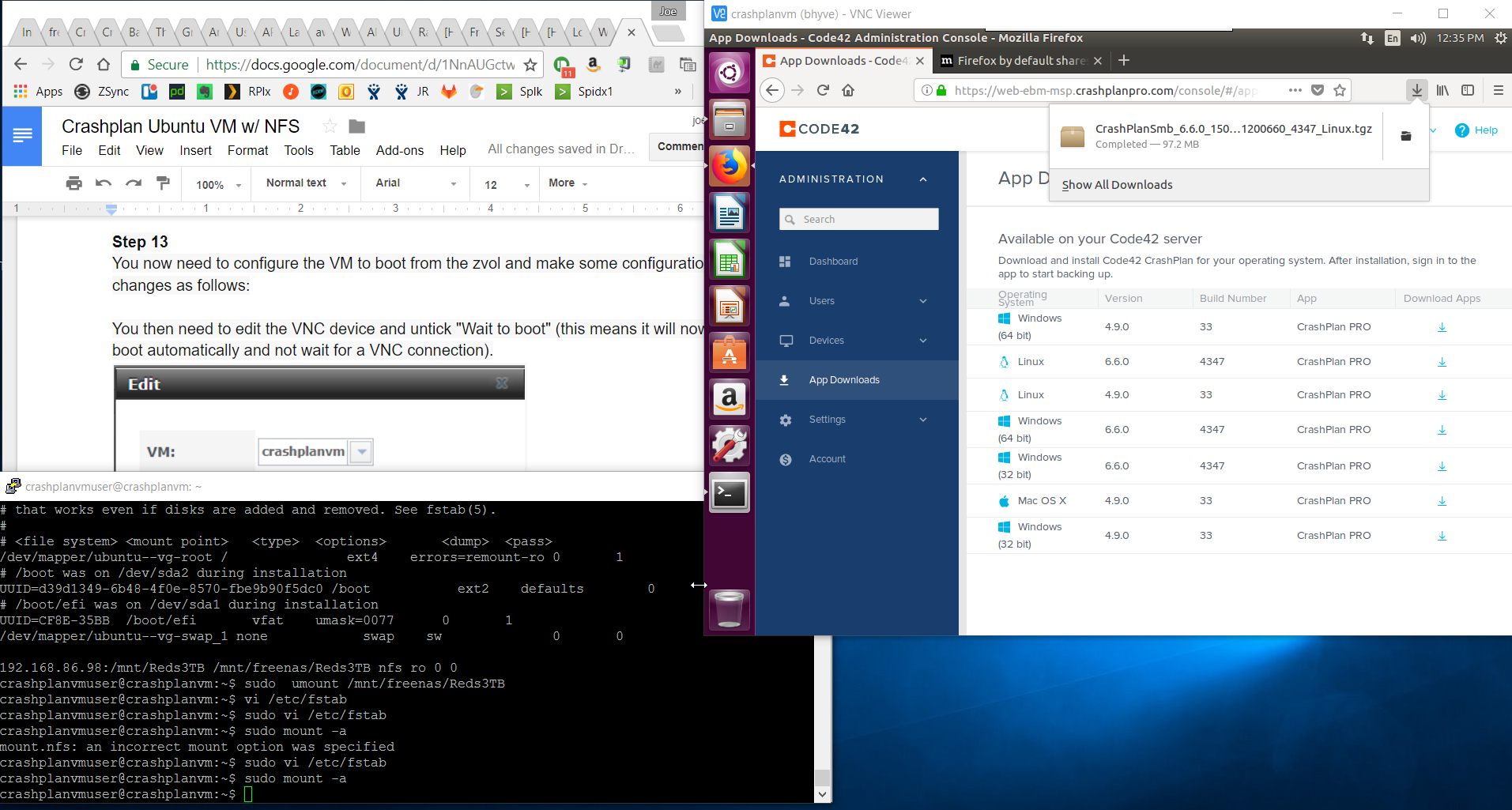Open the Ubuntu system power cog menu
1512x810 pixels.
(1500, 38)
